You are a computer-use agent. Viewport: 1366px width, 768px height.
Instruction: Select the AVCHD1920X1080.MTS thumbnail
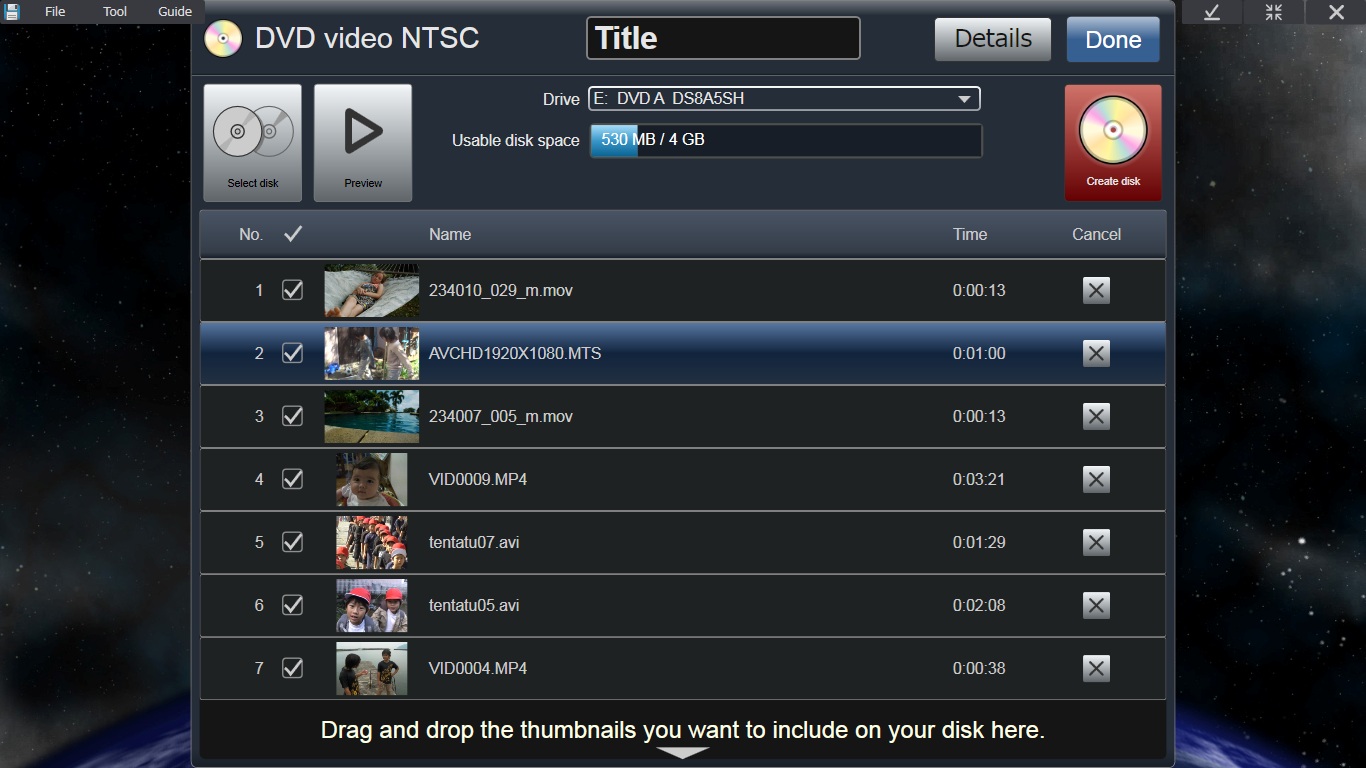(x=372, y=353)
